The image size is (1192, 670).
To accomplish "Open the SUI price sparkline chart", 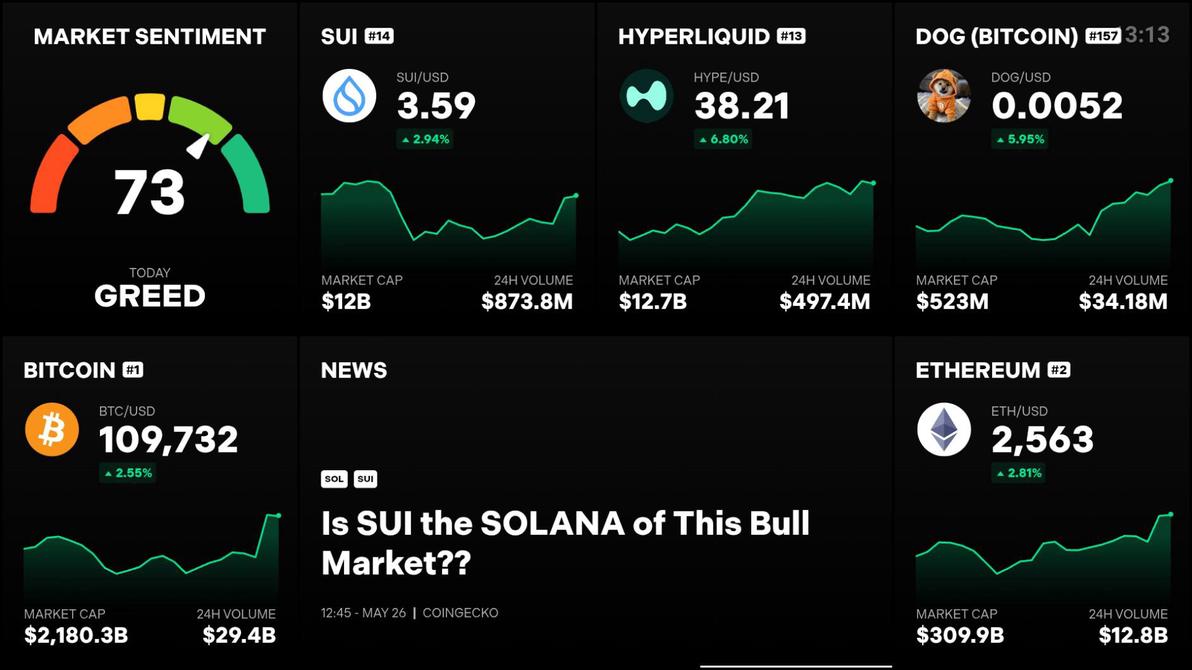I will (x=449, y=222).
